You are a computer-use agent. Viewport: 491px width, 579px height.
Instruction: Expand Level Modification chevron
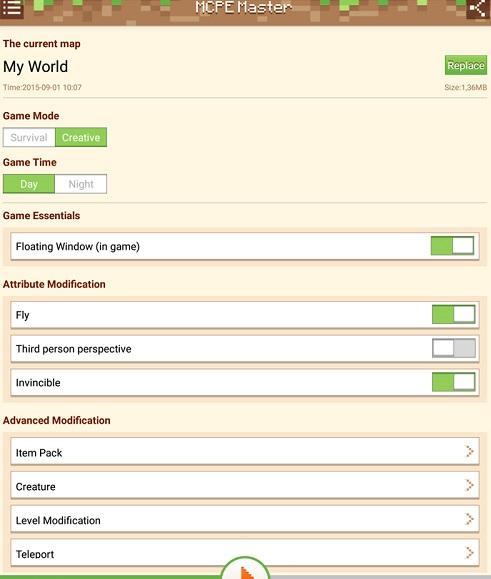[x=469, y=519]
